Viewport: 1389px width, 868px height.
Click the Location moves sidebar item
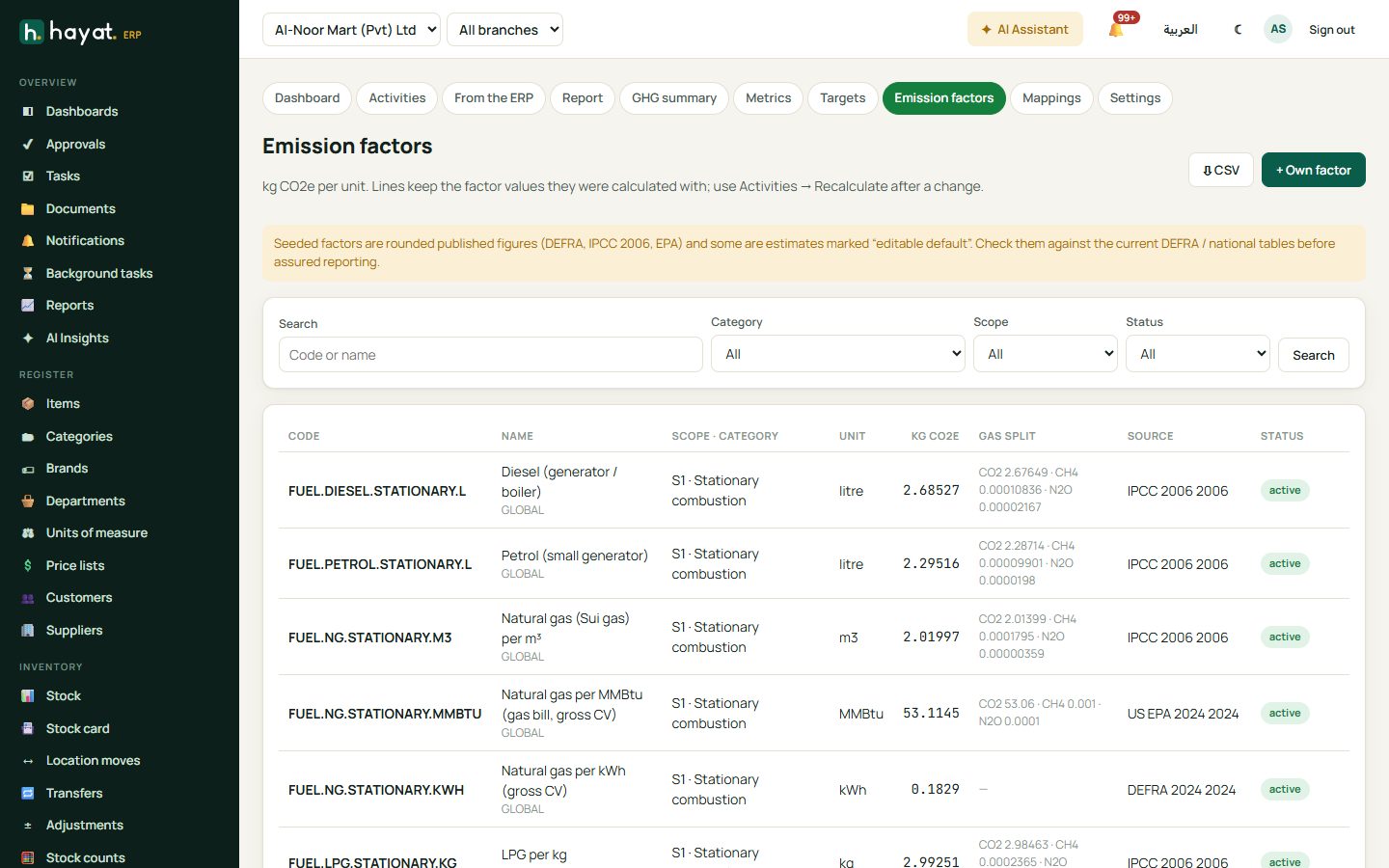tap(120, 761)
